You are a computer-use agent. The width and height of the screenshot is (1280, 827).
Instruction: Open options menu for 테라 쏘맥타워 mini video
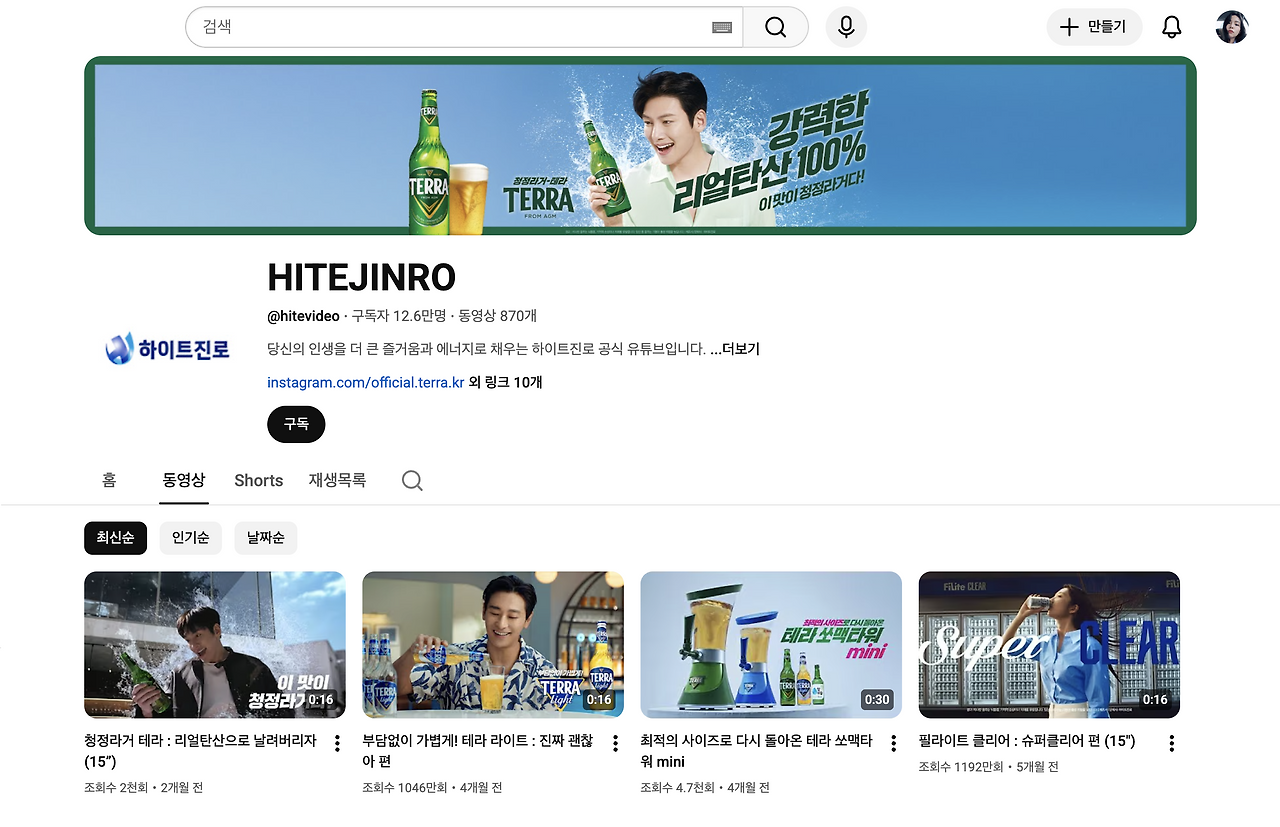click(893, 743)
